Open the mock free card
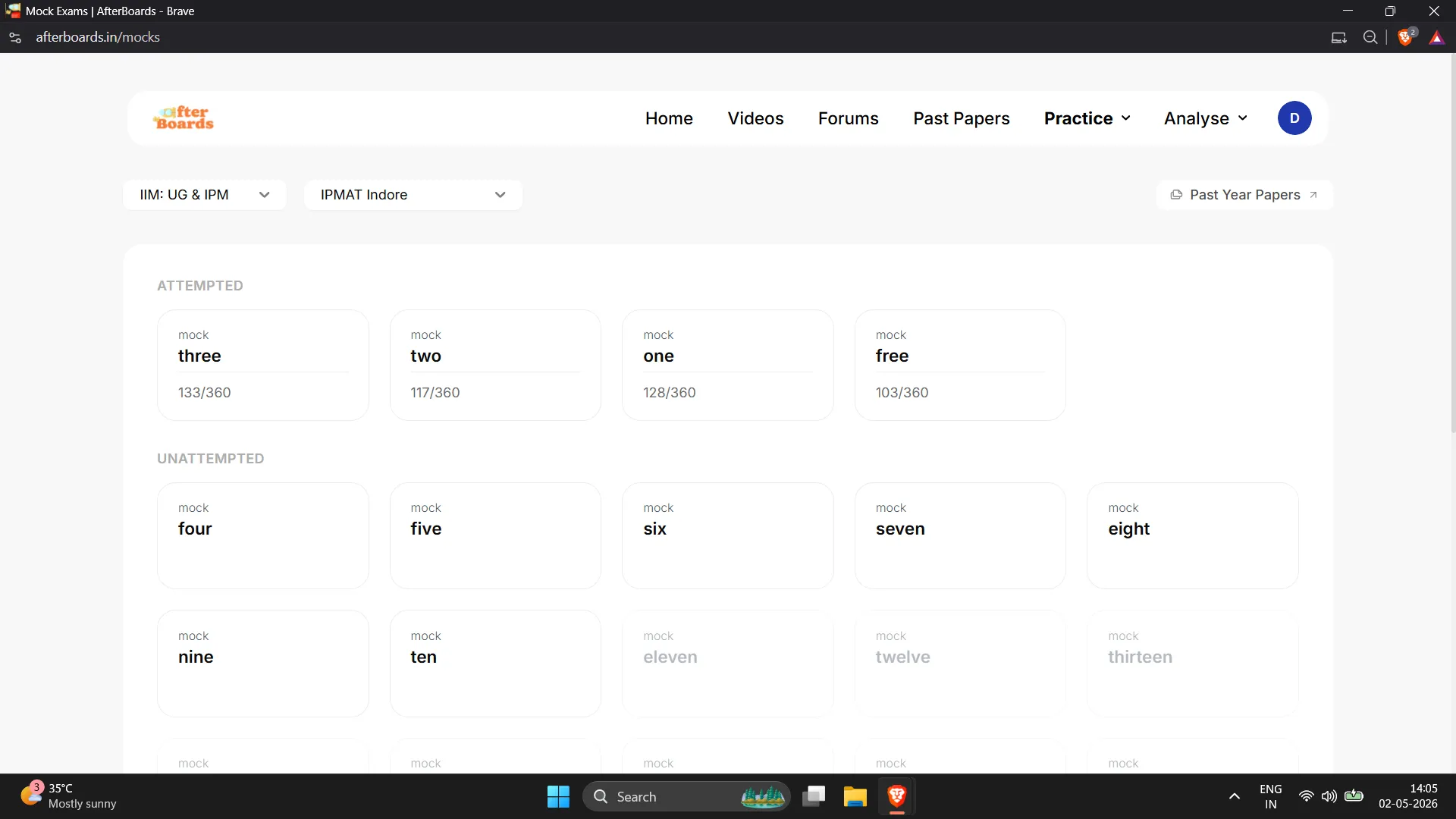Viewport: 1456px width, 819px height. tap(960, 365)
